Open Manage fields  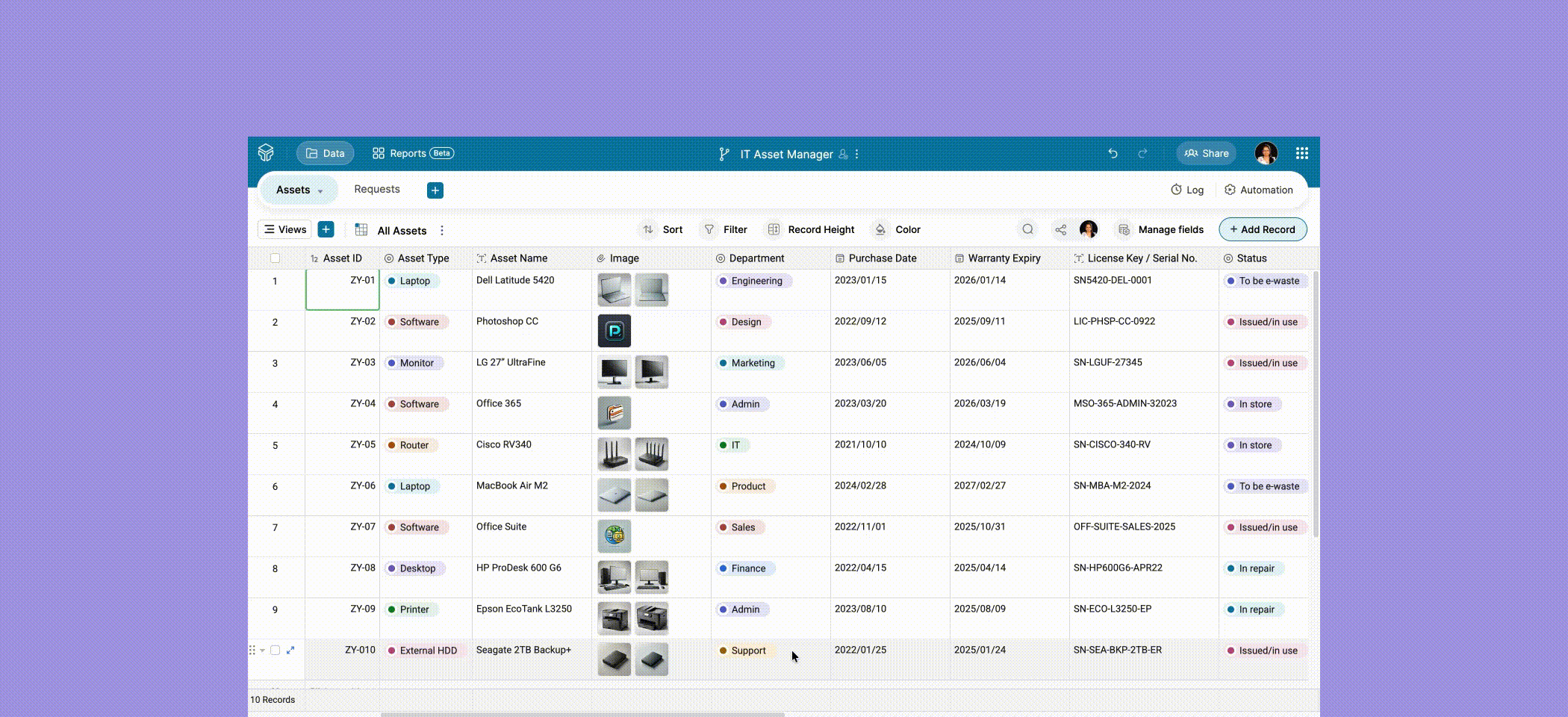[x=1160, y=229]
